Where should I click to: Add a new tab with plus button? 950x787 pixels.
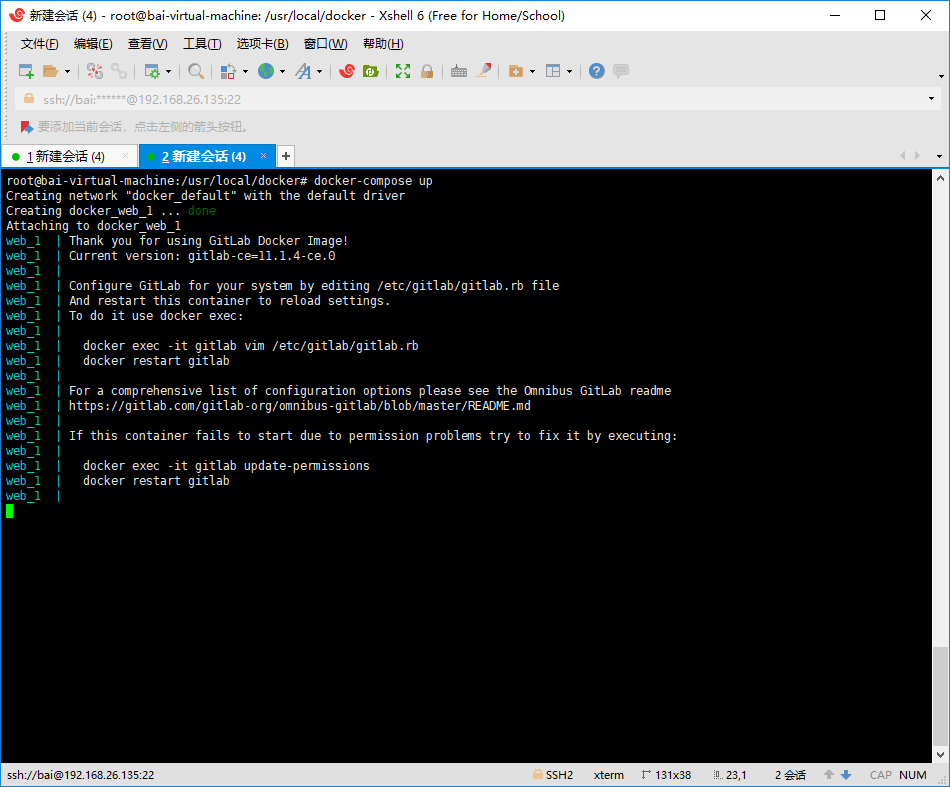coord(286,156)
